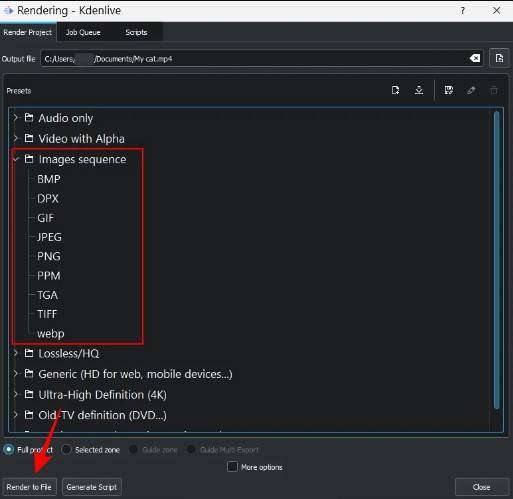Click the help question mark icon
Image resolution: width=513 pixels, height=499 pixels.
click(x=463, y=11)
